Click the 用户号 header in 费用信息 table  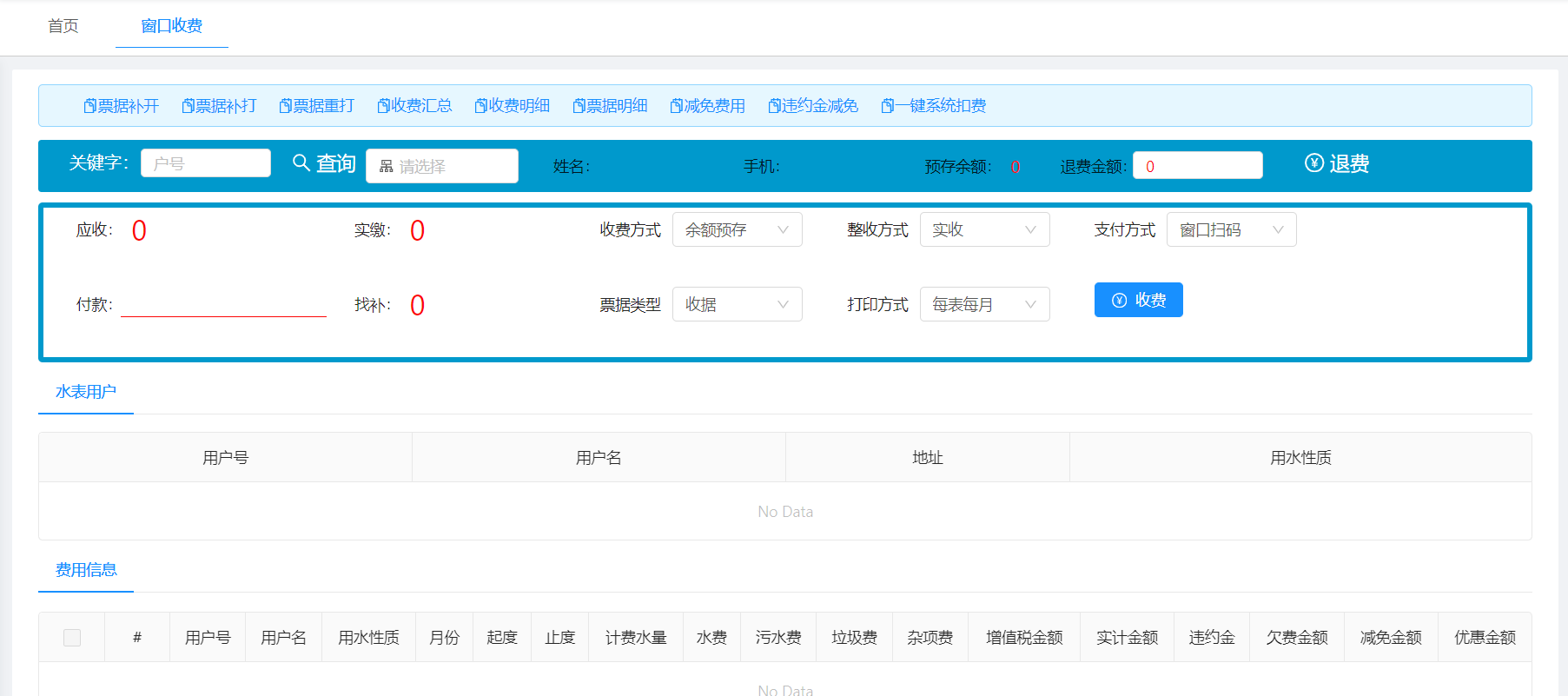click(x=208, y=638)
